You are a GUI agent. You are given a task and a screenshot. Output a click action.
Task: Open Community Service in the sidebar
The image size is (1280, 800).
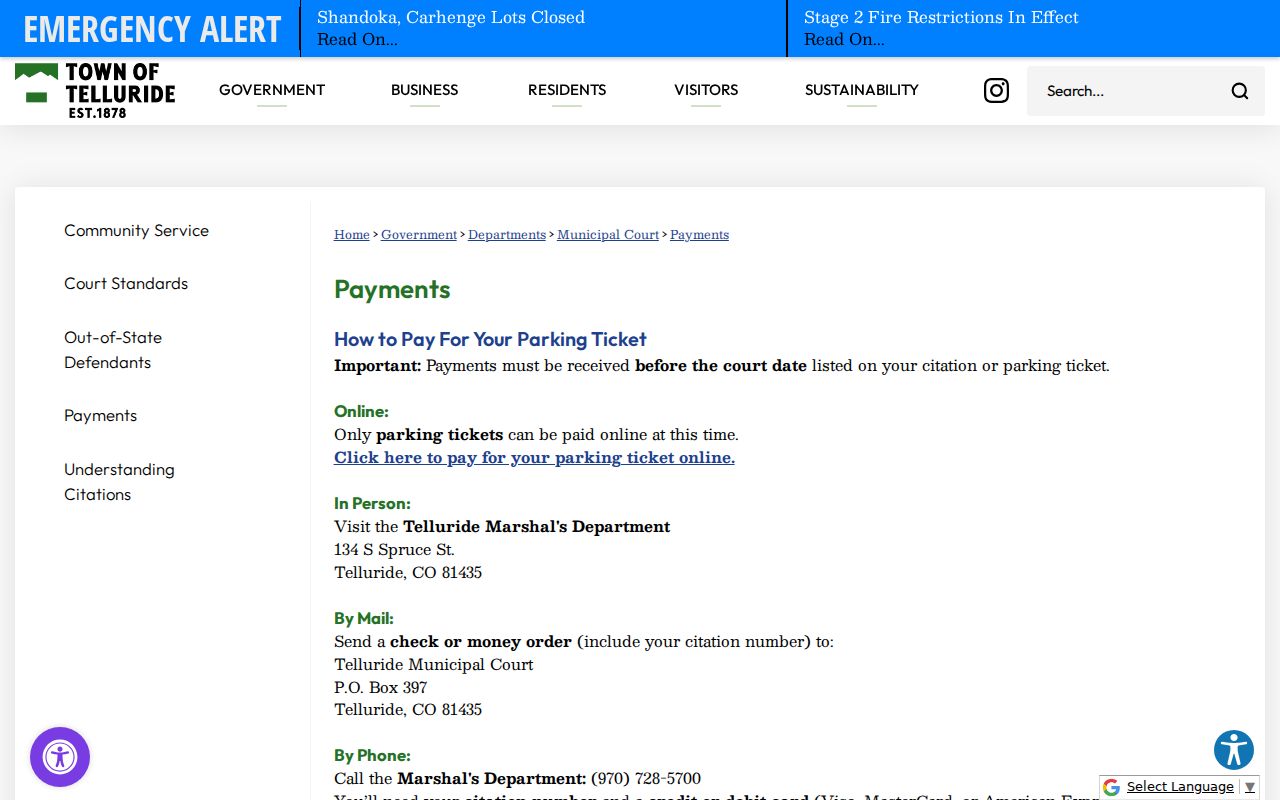click(136, 230)
